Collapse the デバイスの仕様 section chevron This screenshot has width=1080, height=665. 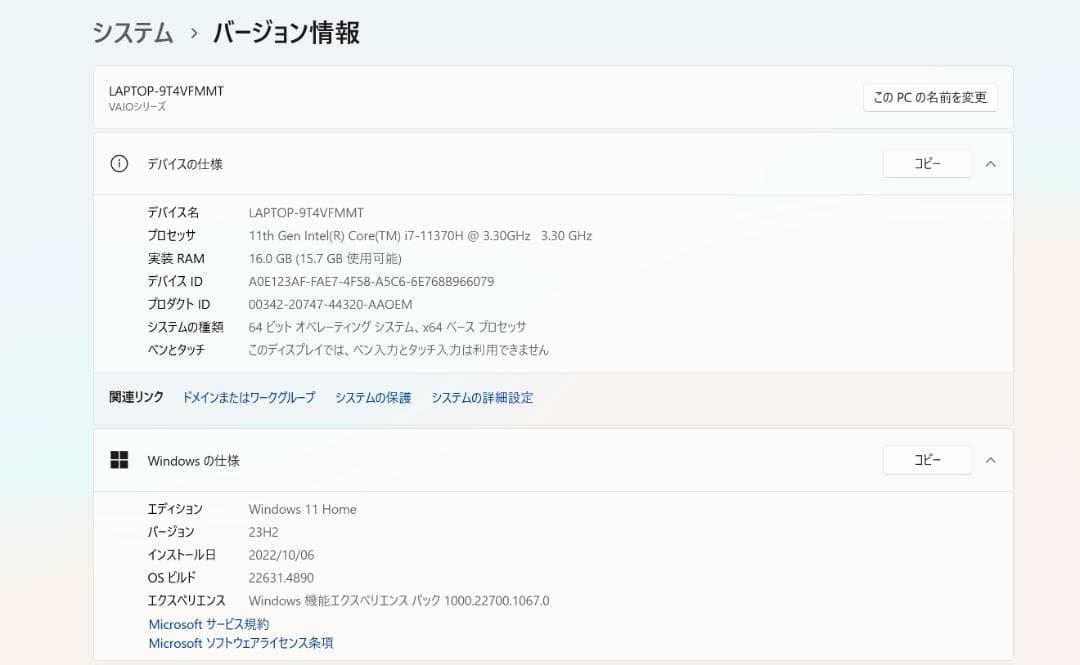pyautogui.click(x=990, y=163)
